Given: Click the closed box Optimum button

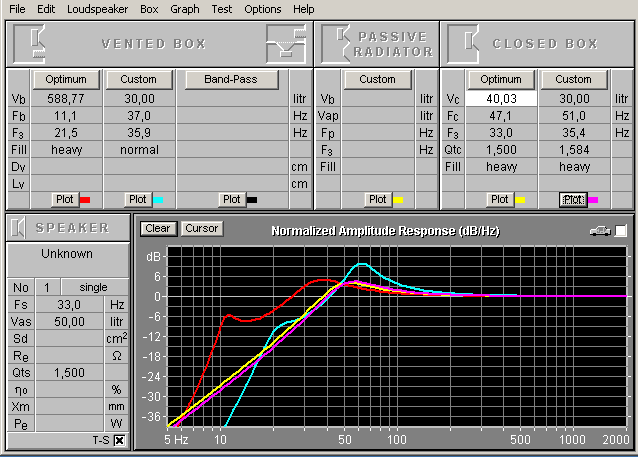Looking at the screenshot, I should click(x=501, y=79).
